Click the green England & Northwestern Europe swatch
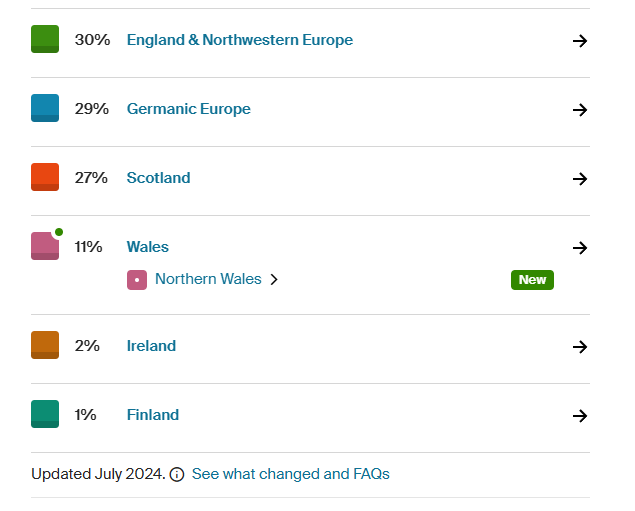Viewport: 635px width, 511px height. [45, 40]
